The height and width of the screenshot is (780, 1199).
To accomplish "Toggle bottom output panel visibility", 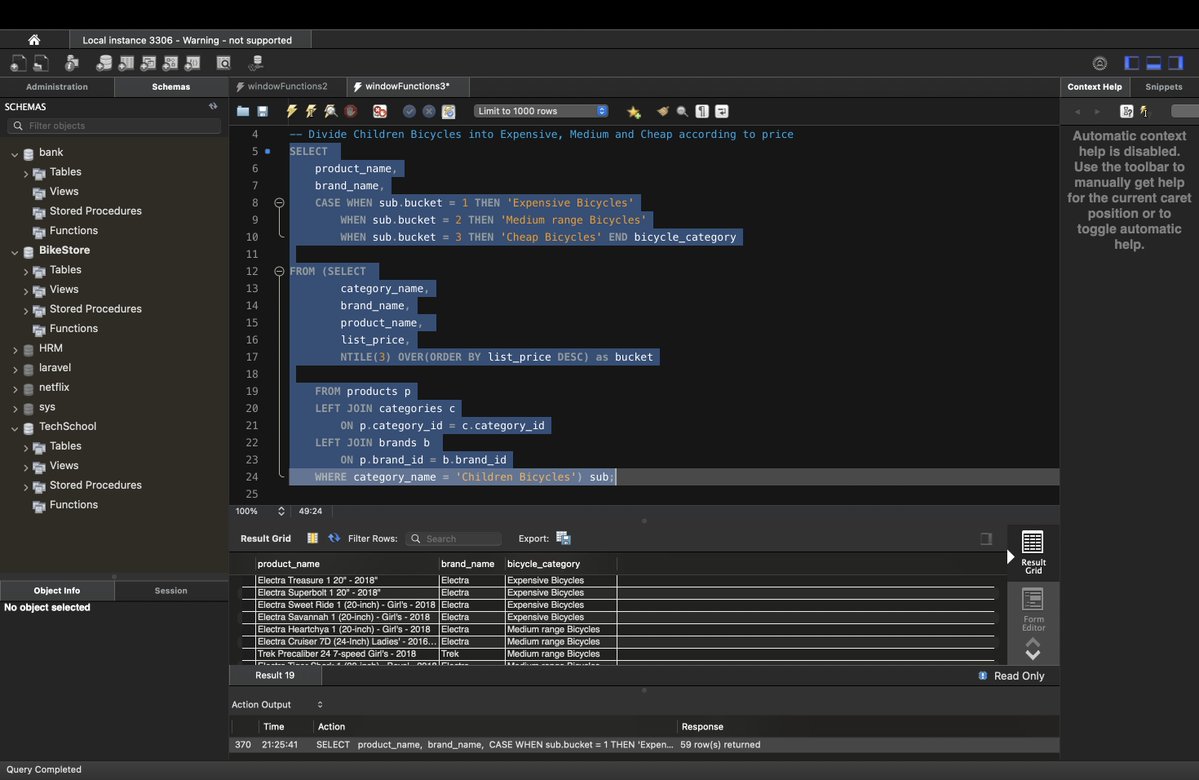I will 1154,63.
